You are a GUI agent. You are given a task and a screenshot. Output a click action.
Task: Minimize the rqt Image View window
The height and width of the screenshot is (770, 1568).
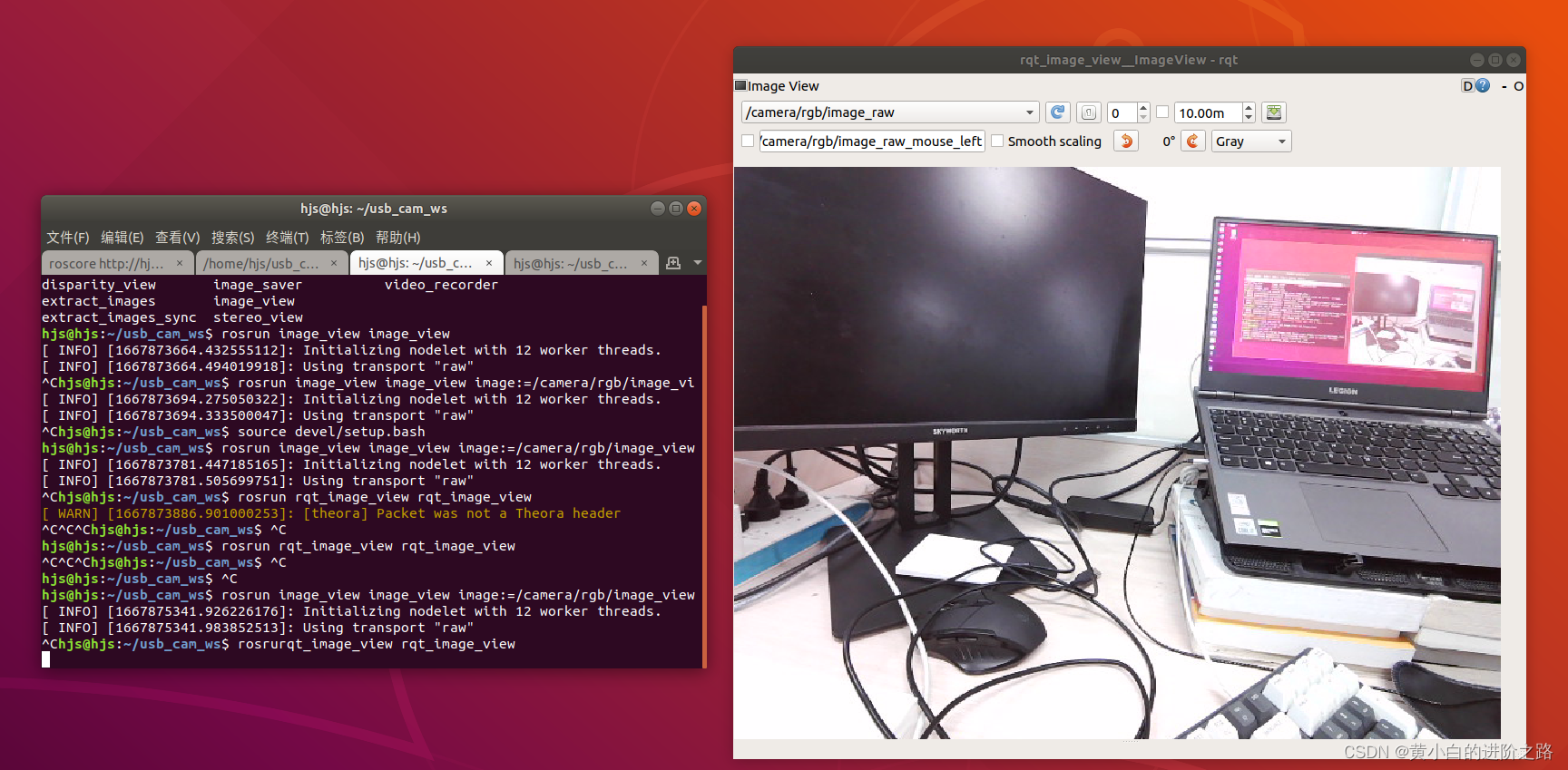[1477, 60]
